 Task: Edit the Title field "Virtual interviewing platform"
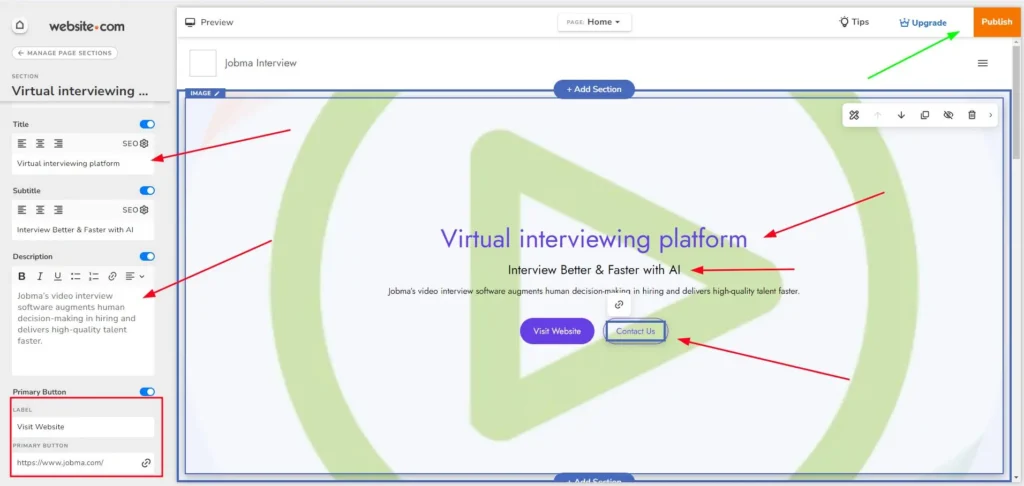83,163
